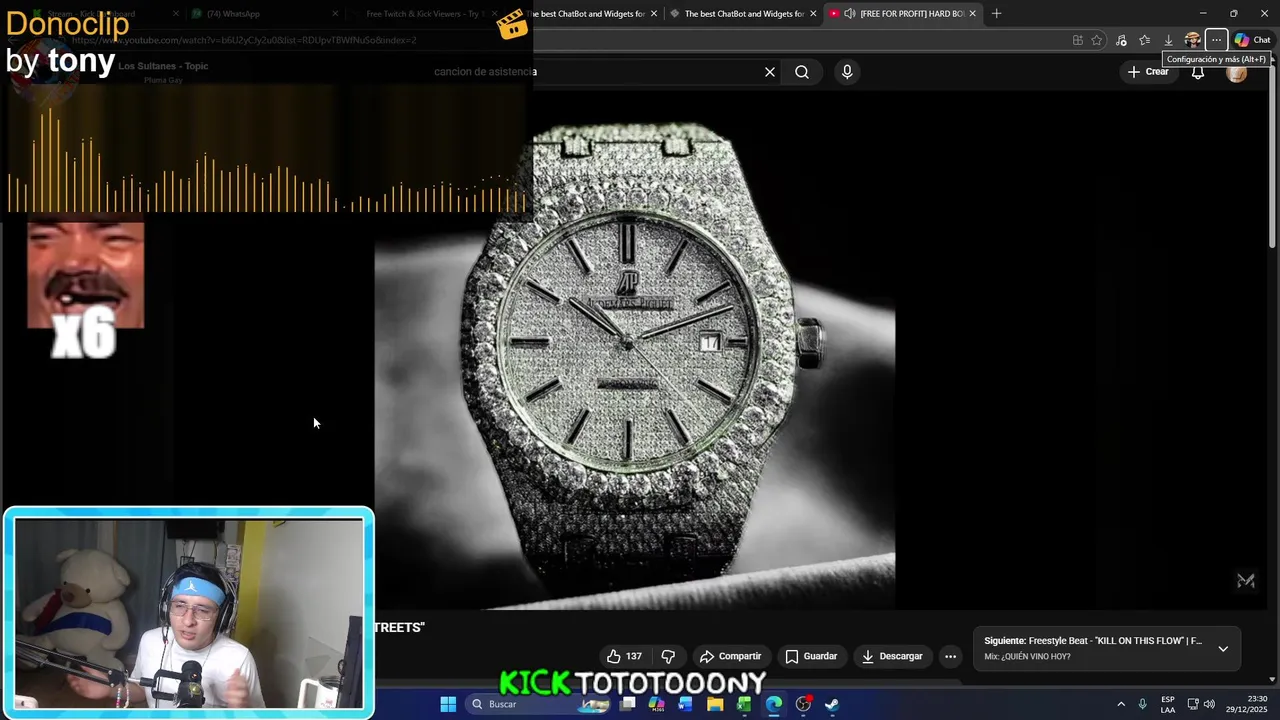Open the YouTube account avatar menu

pyautogui.click(x=1237, y=72)
